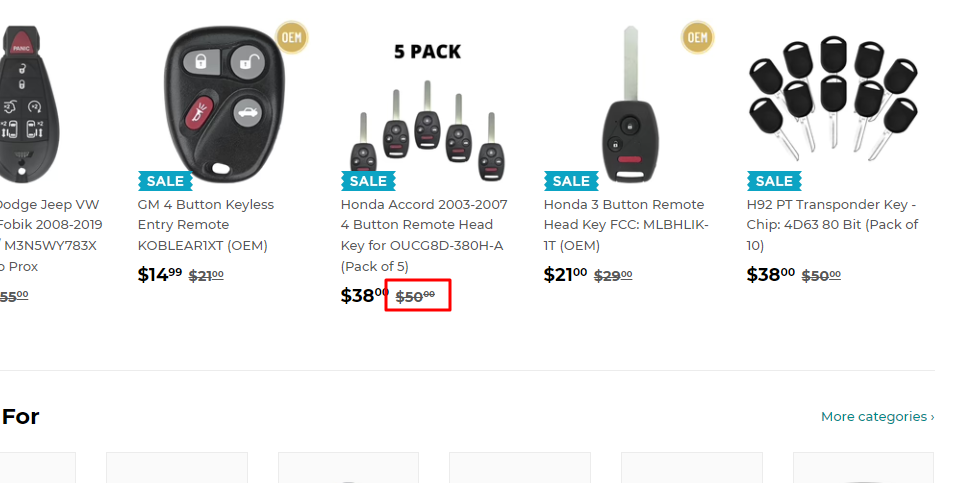Open Honda Accord 2003-2007 Remote Head Key title
The image size is (966, 483).
click(x=424, y=235)
